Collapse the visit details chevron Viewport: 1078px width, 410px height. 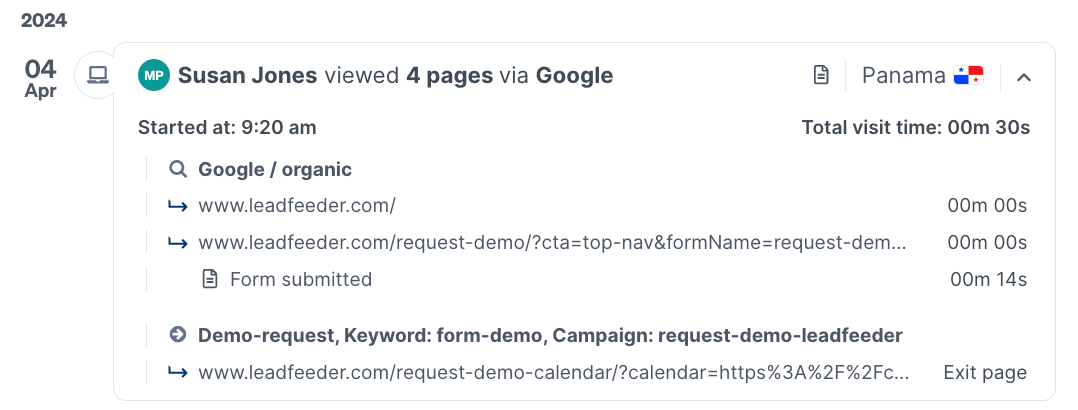click(x=1023, y=77)
